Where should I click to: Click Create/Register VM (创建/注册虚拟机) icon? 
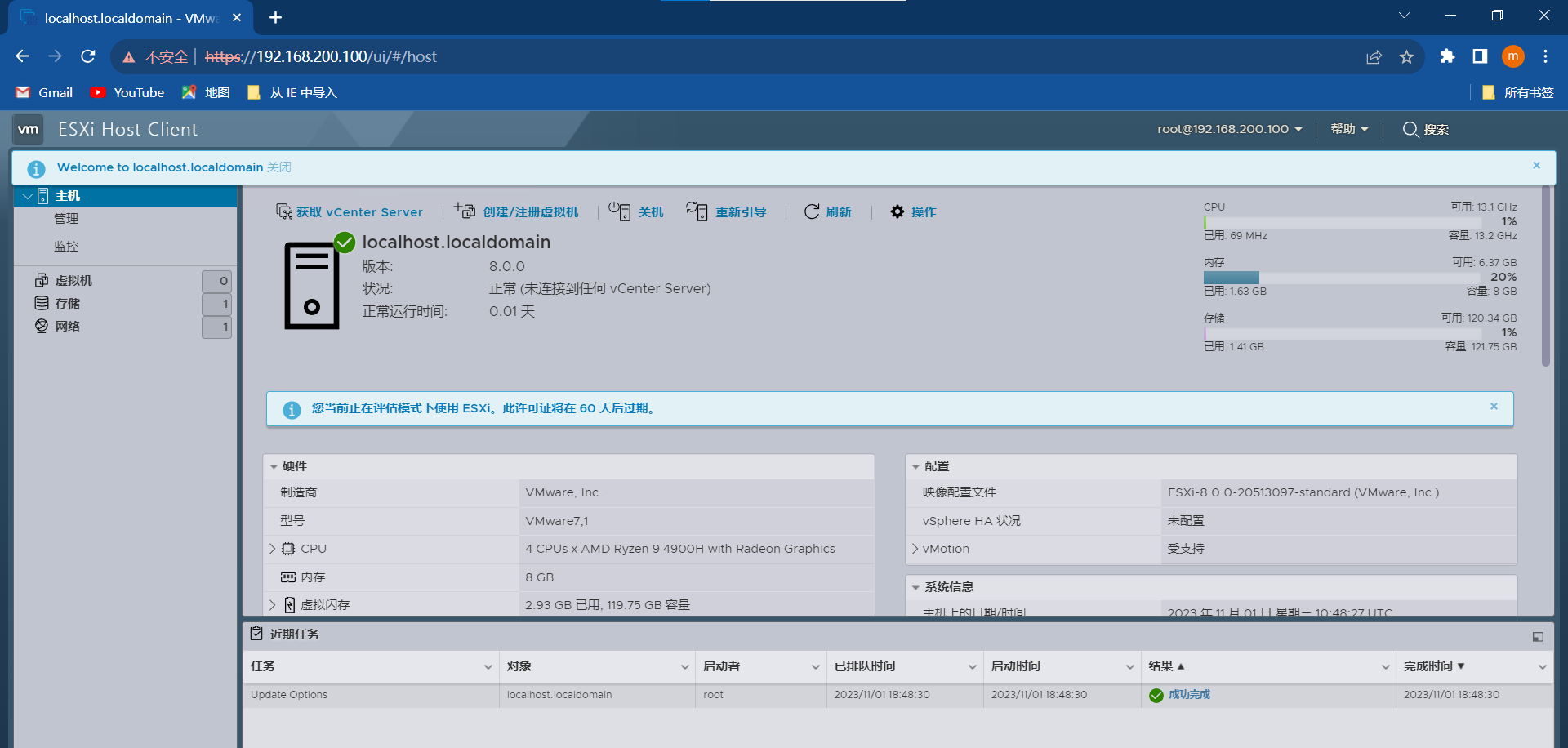click(465, 211)
